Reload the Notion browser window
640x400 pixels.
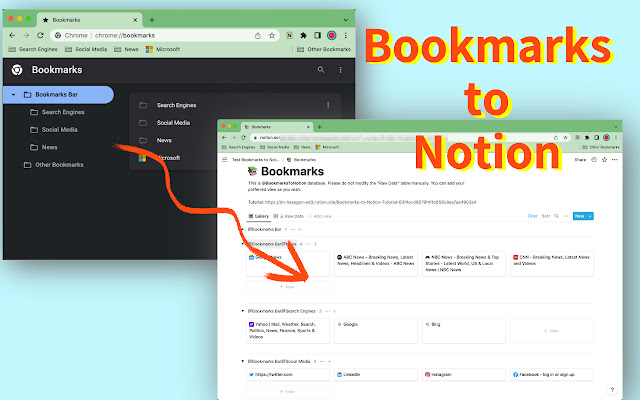[243, 138]
